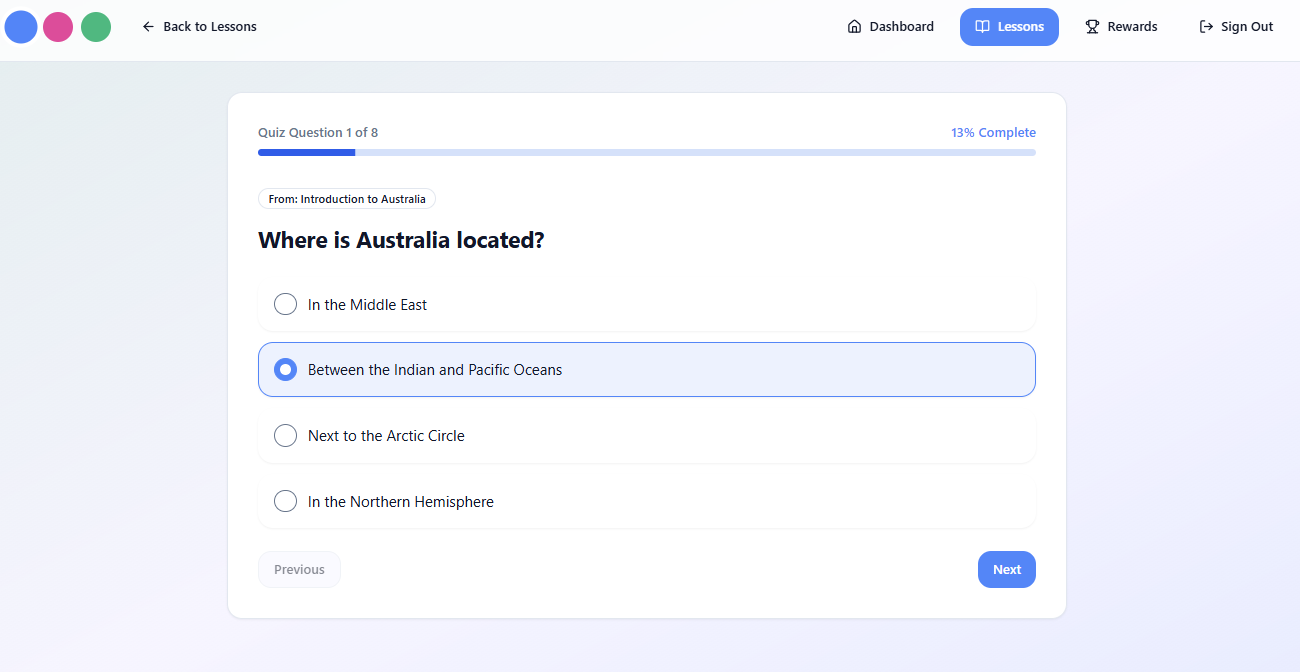Screen dimensions: 1300x672
Task: Click the "From: Introduction to Australia" badge
Action: click(347, 199)
